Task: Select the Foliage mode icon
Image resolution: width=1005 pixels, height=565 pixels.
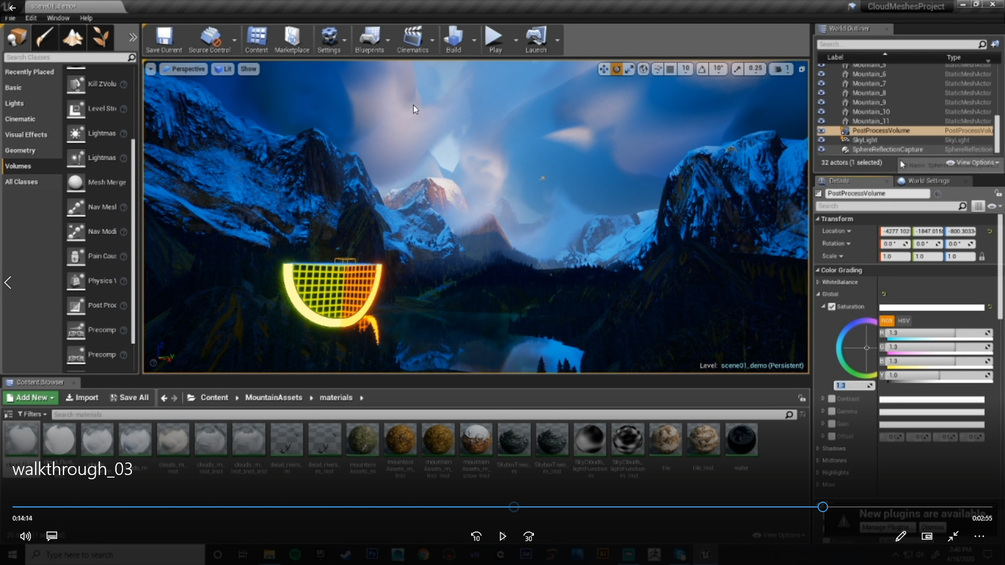Action: point(100,37)
